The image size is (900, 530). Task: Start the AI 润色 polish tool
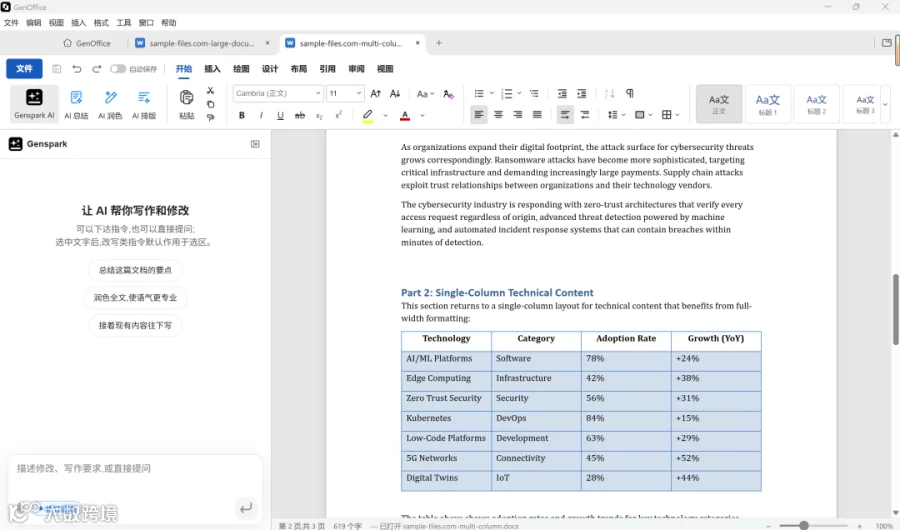tap(110, 103)
